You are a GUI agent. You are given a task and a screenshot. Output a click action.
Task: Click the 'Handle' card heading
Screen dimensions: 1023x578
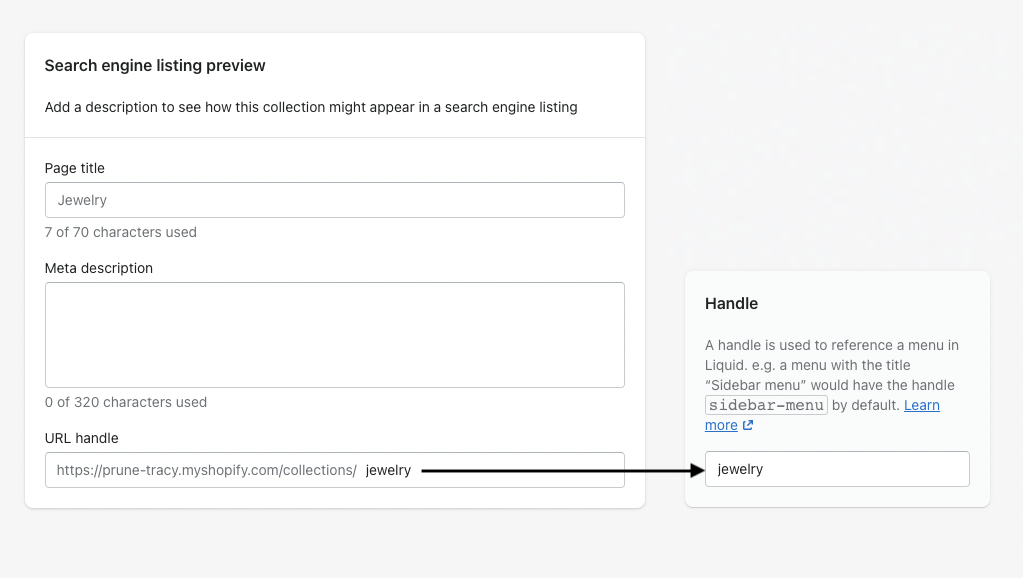click(x=731, y=303)
